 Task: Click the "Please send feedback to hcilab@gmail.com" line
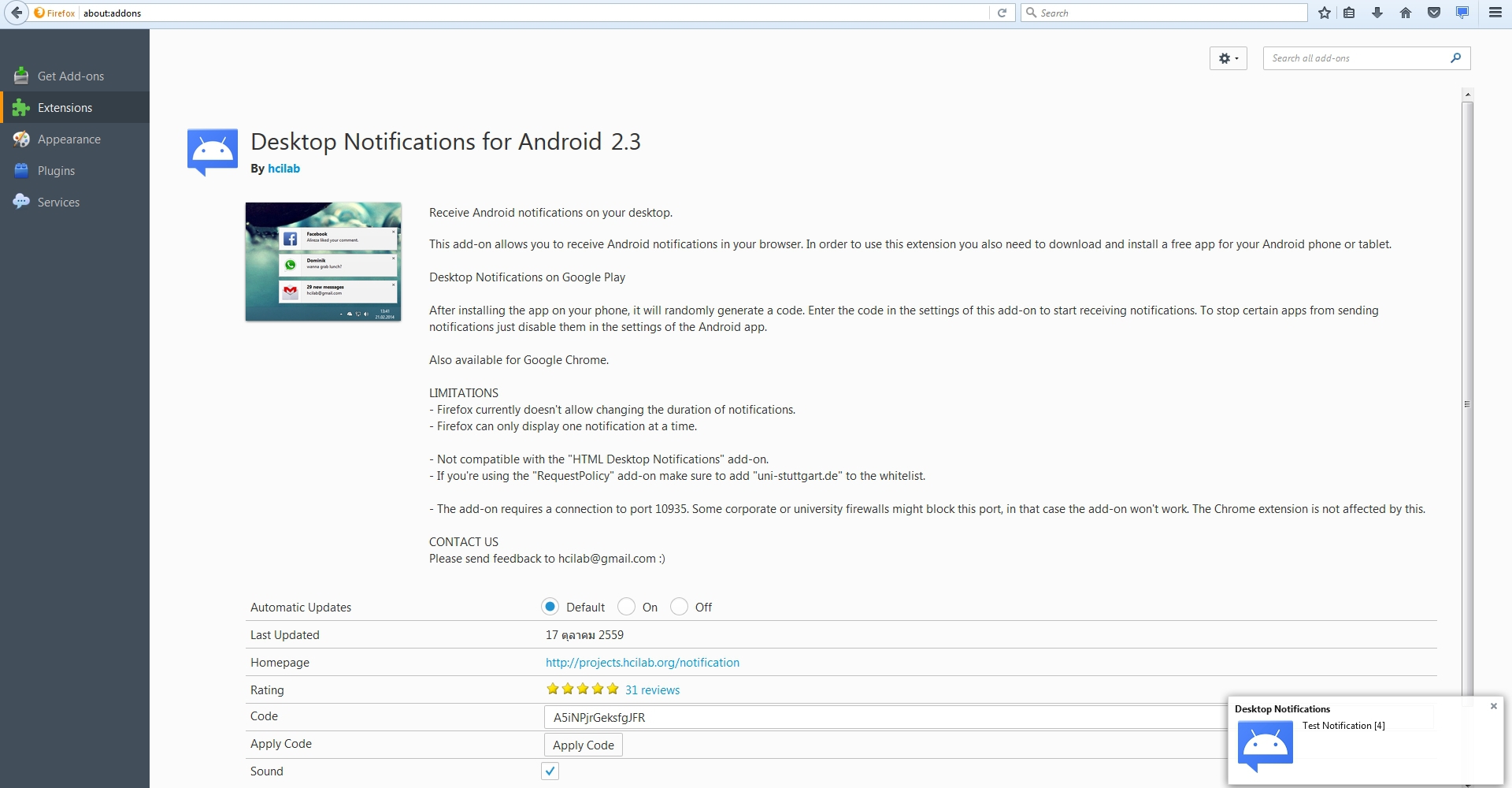click(547, 559)
